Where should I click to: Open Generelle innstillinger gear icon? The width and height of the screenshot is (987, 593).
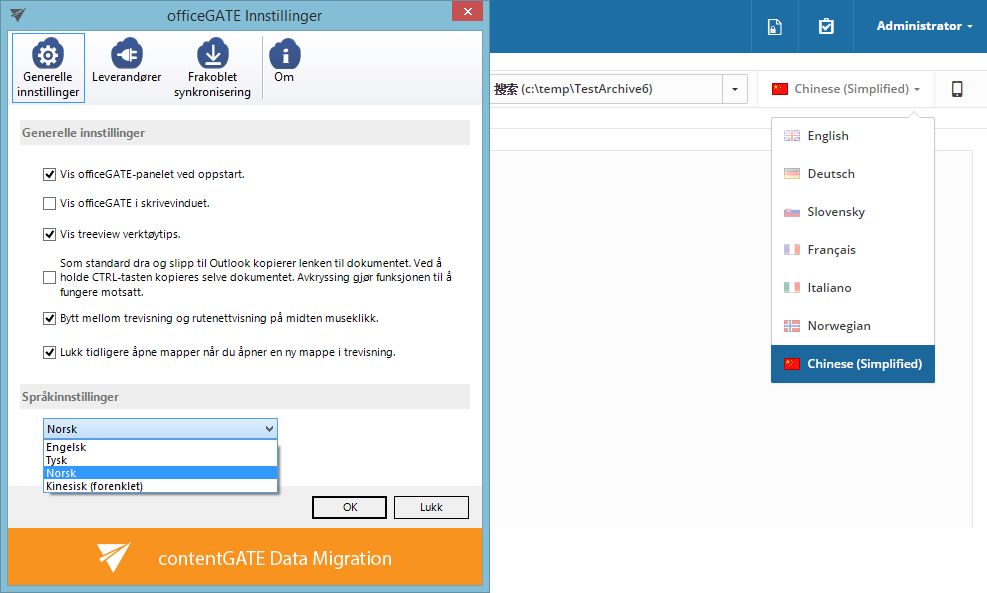click(x=48, y=55)
